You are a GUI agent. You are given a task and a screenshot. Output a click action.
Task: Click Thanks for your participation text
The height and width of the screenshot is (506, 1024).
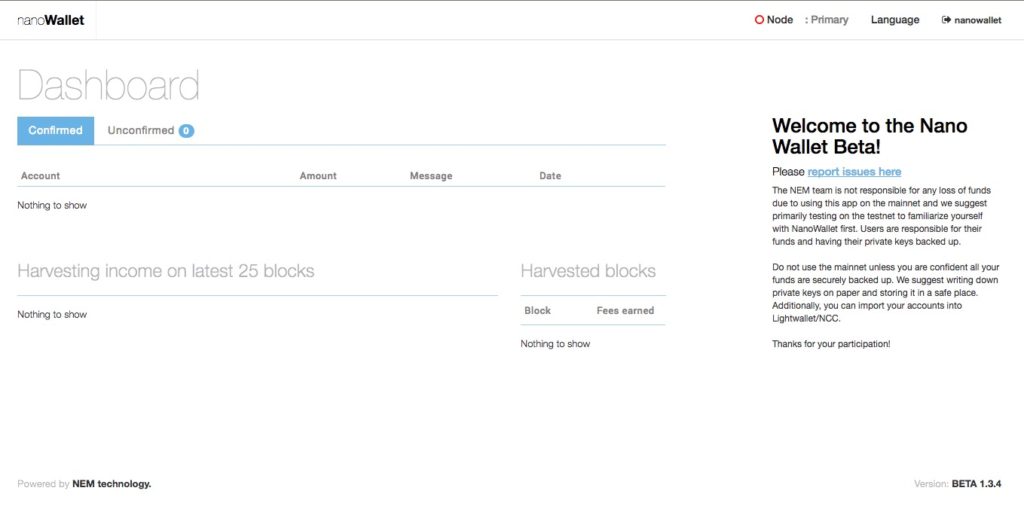coord(831,343)
